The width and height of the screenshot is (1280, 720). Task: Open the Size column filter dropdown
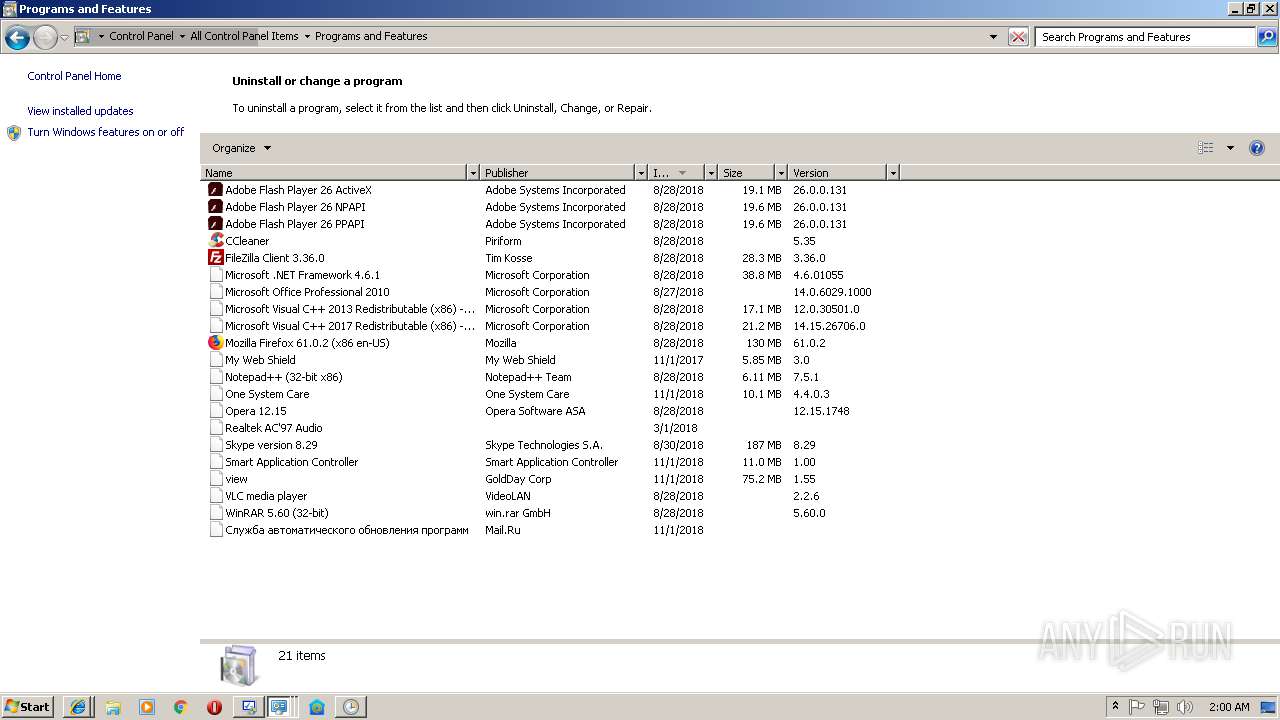point(781,173)
